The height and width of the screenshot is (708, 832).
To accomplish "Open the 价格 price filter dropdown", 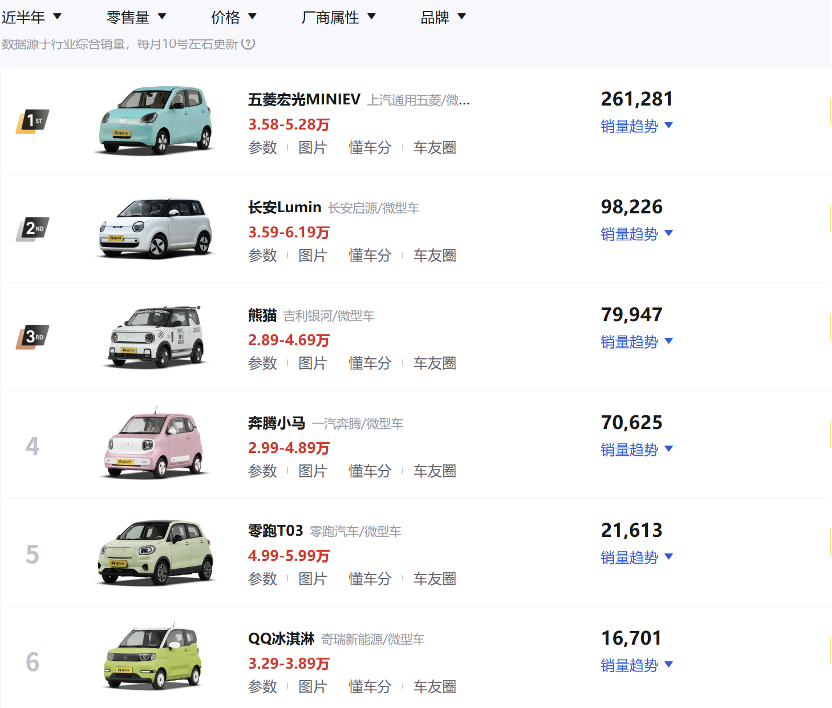I will pos(228,16).
